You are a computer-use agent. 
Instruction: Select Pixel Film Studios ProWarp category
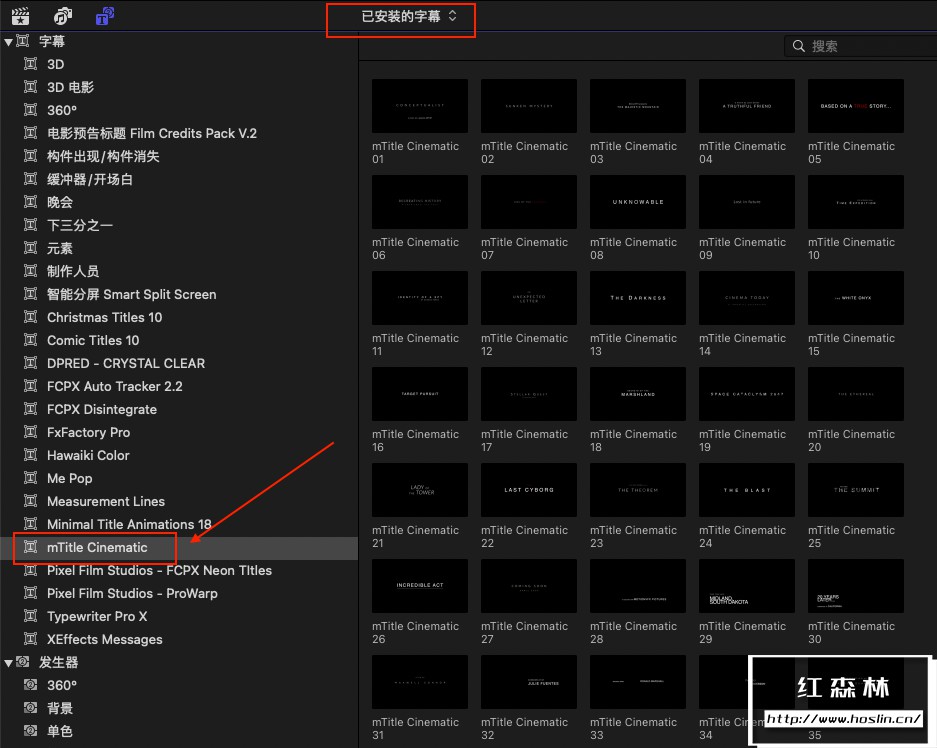point(132,593)
